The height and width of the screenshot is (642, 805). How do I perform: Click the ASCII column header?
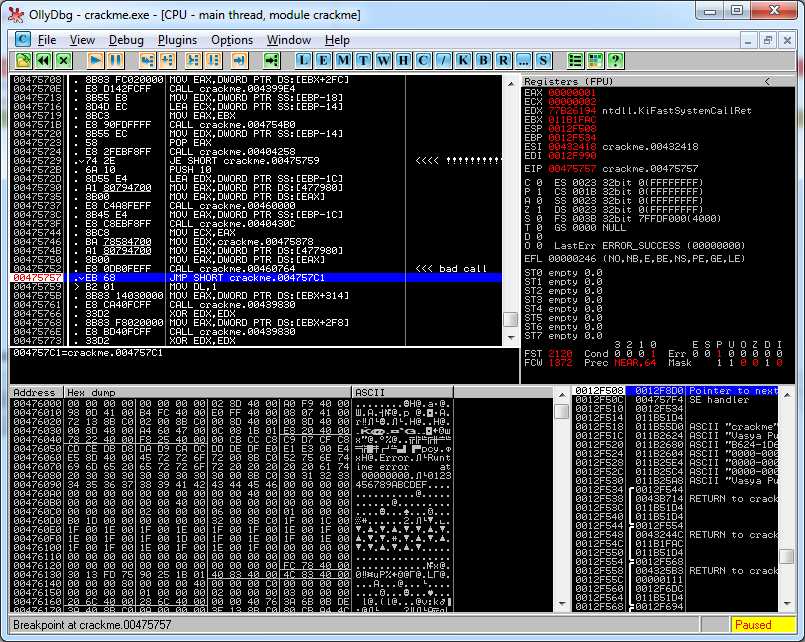pyautogui.click(x=402, y=392)
